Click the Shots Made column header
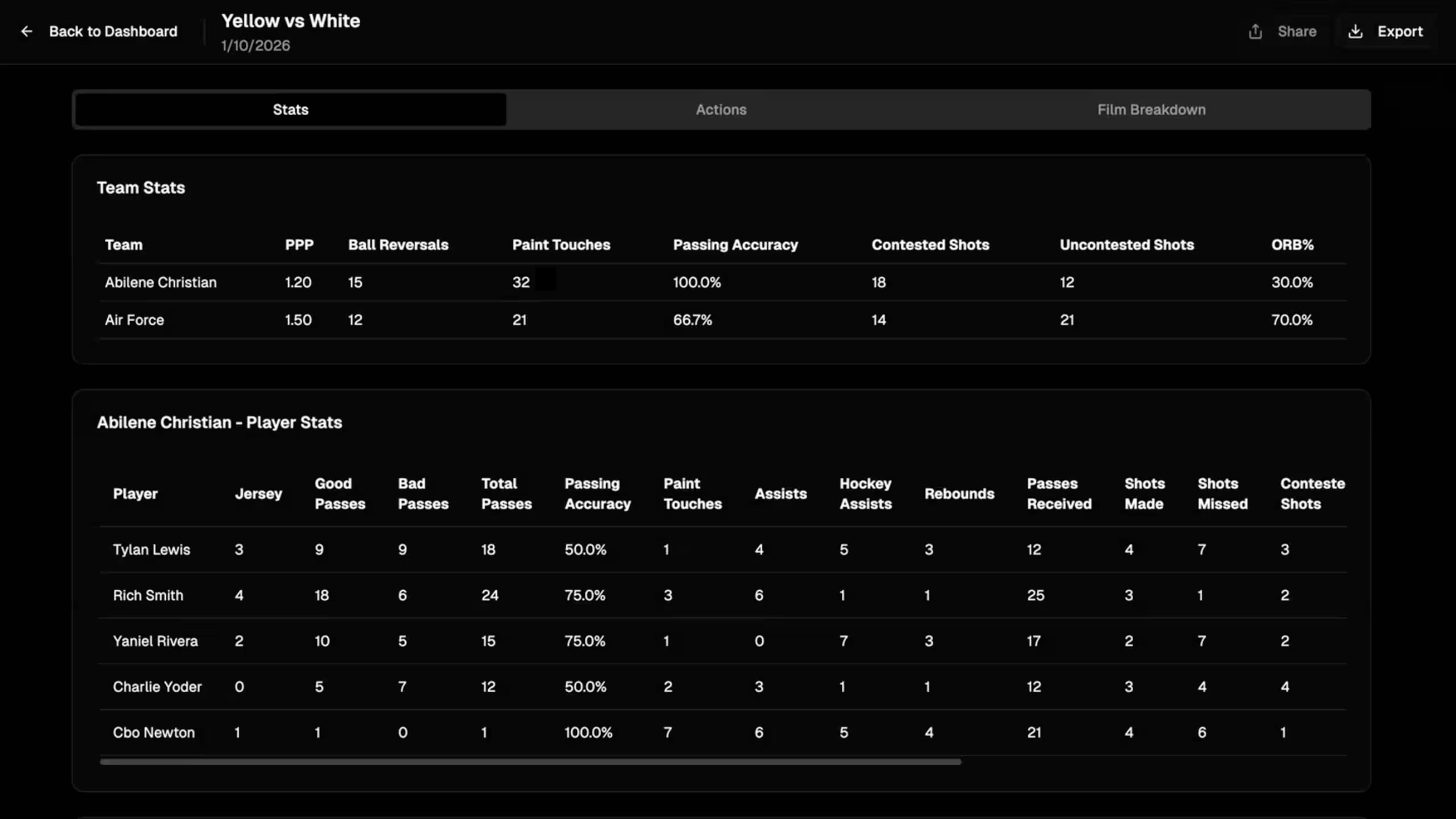Image resolution: width=1456 pixels, height=819 pixels. [1145, 494]
